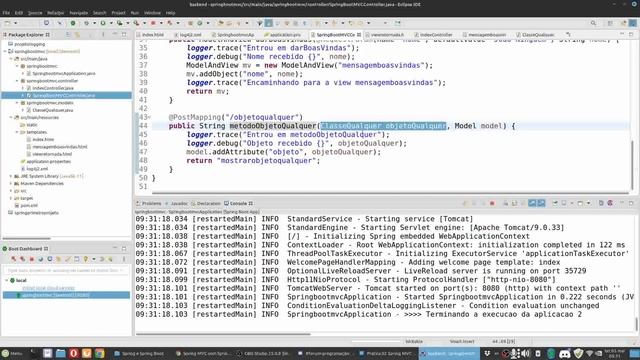Toggle Link with Editor in Package Explorer
This screenshot has width=640, height=360.
coord(77,35)
